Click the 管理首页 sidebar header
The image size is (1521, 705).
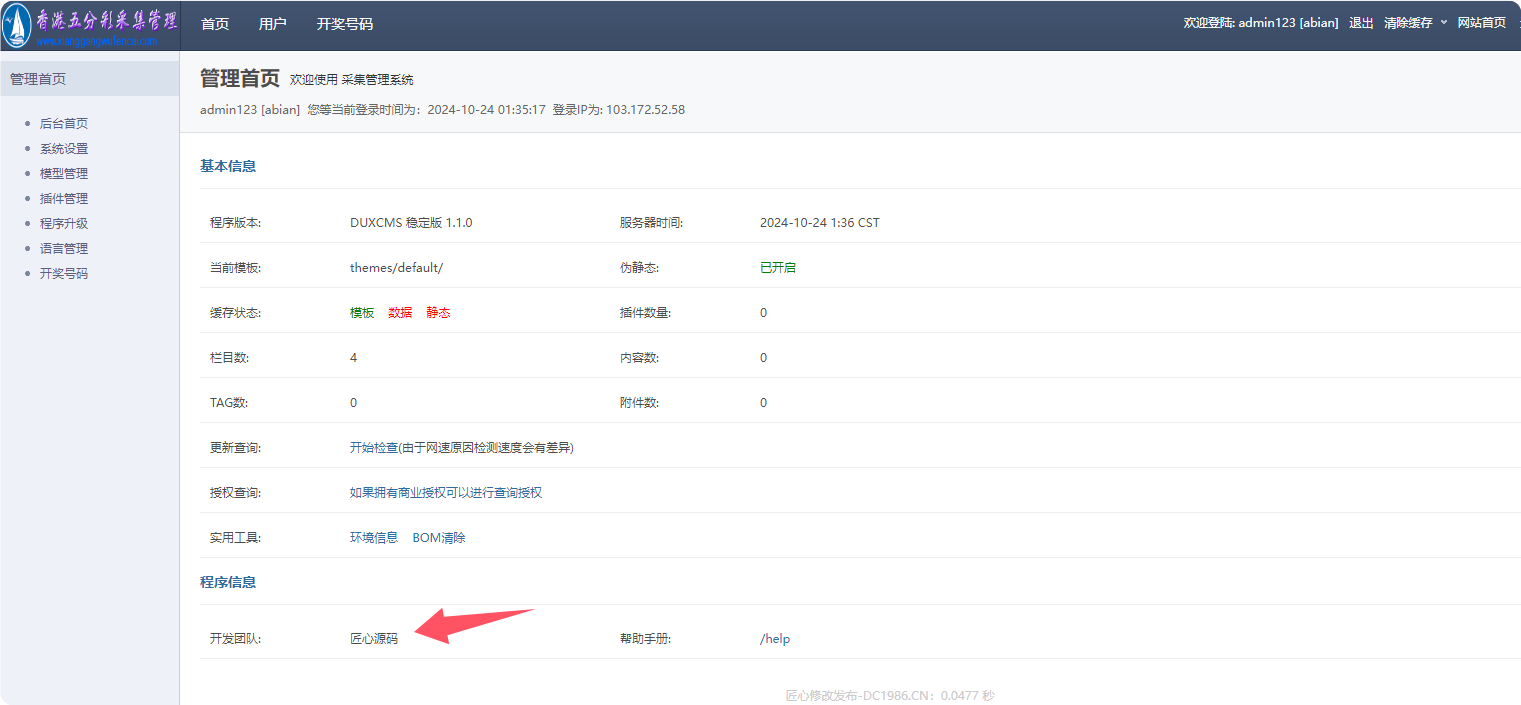pyautogui.click(x=38, y=79)
